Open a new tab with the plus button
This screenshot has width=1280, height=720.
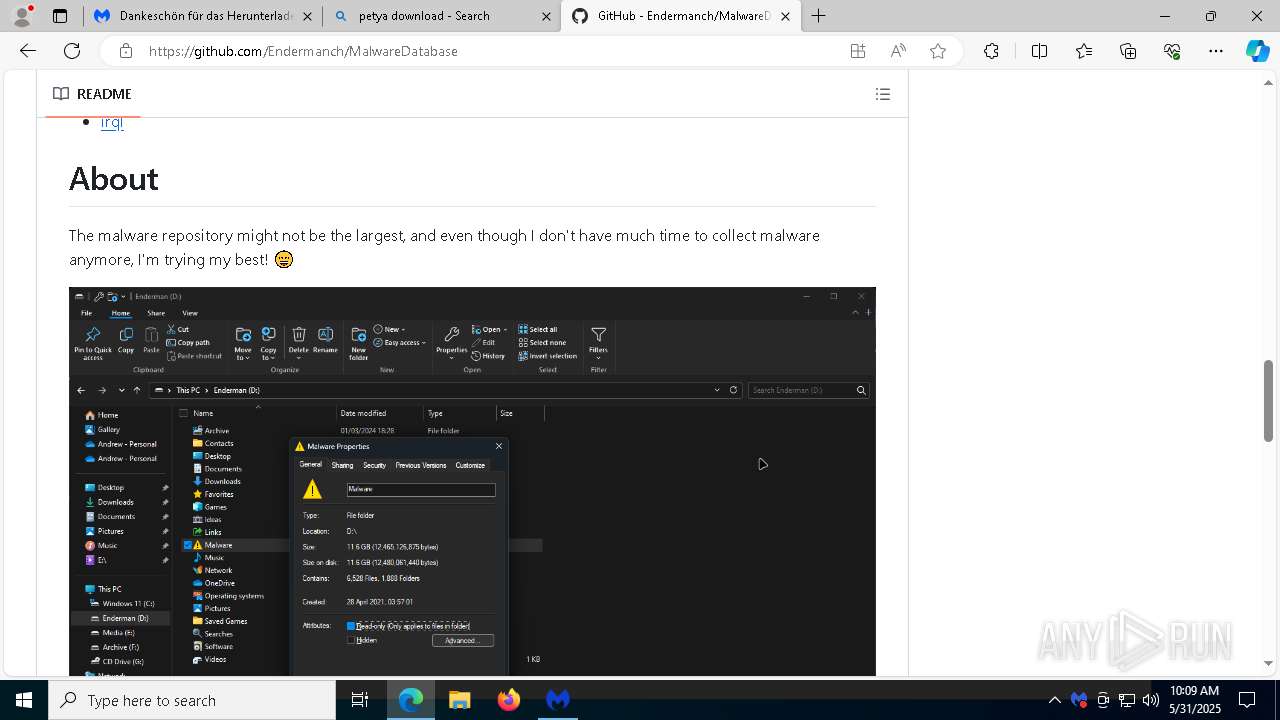819,16
